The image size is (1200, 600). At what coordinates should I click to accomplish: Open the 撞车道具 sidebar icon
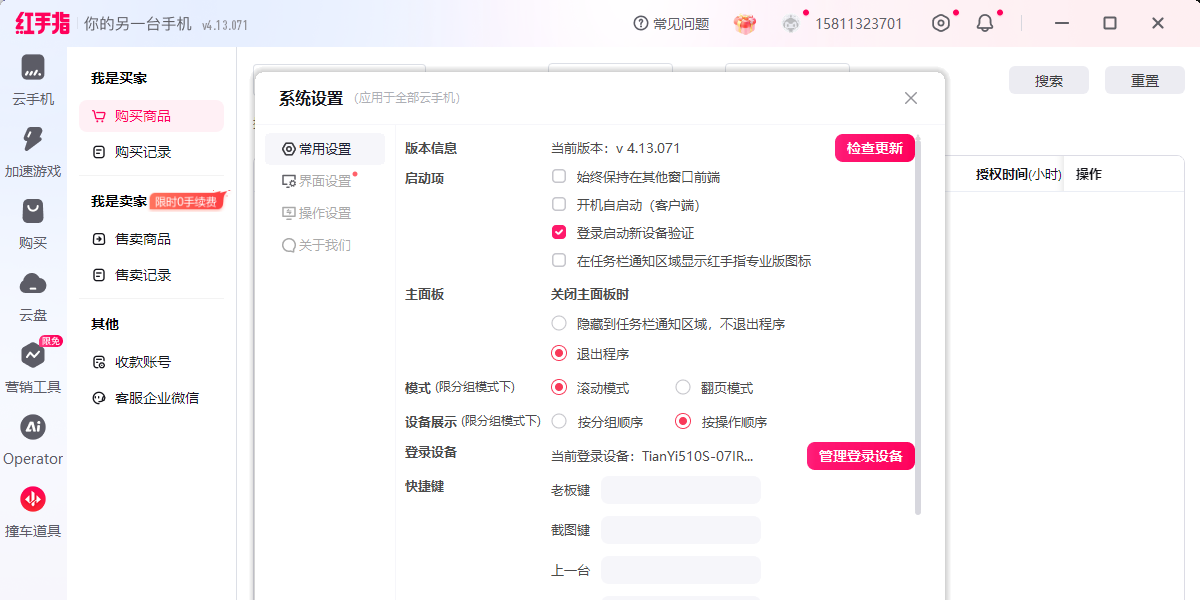(33, 499)
